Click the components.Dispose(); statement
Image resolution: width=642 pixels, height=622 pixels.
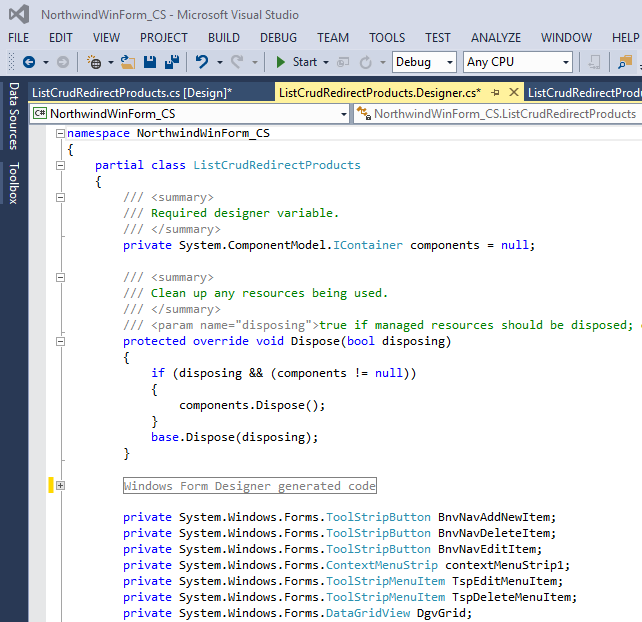pos(252,405)
